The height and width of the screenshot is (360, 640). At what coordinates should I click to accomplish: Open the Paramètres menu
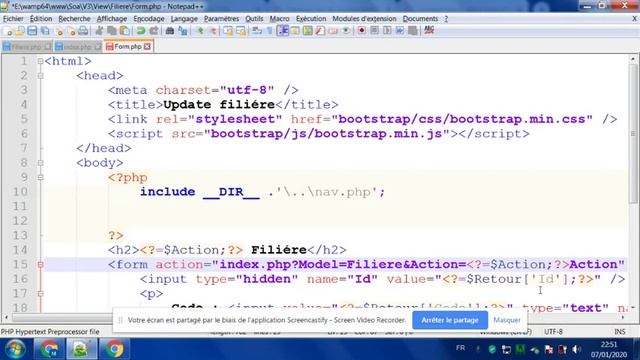(222, 19)
